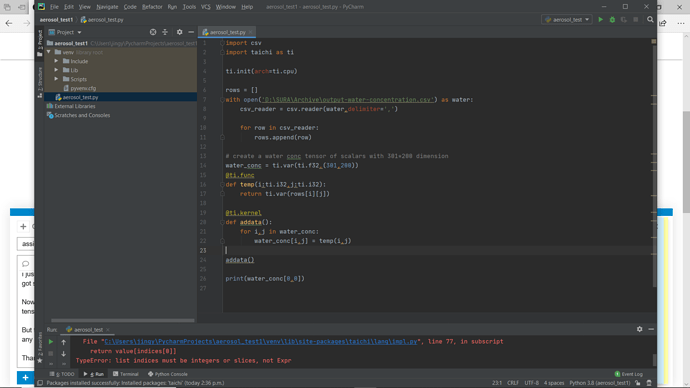This screenshot has height=388, width=690.
Task: Toggle the Favorites tool window side tab
Action: [x=40, y=347]
